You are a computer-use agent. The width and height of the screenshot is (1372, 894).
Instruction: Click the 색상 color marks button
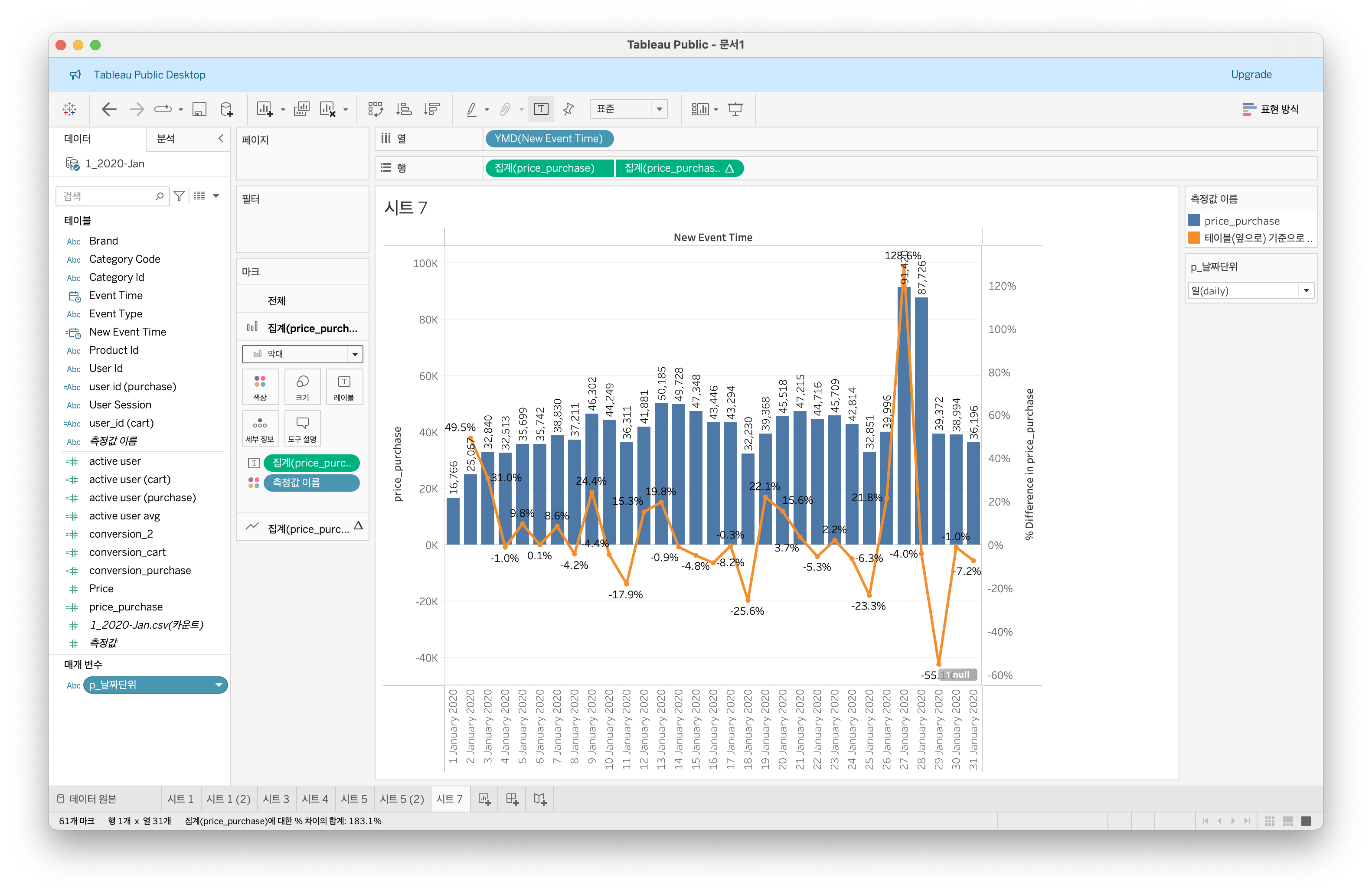pos(260,387)
